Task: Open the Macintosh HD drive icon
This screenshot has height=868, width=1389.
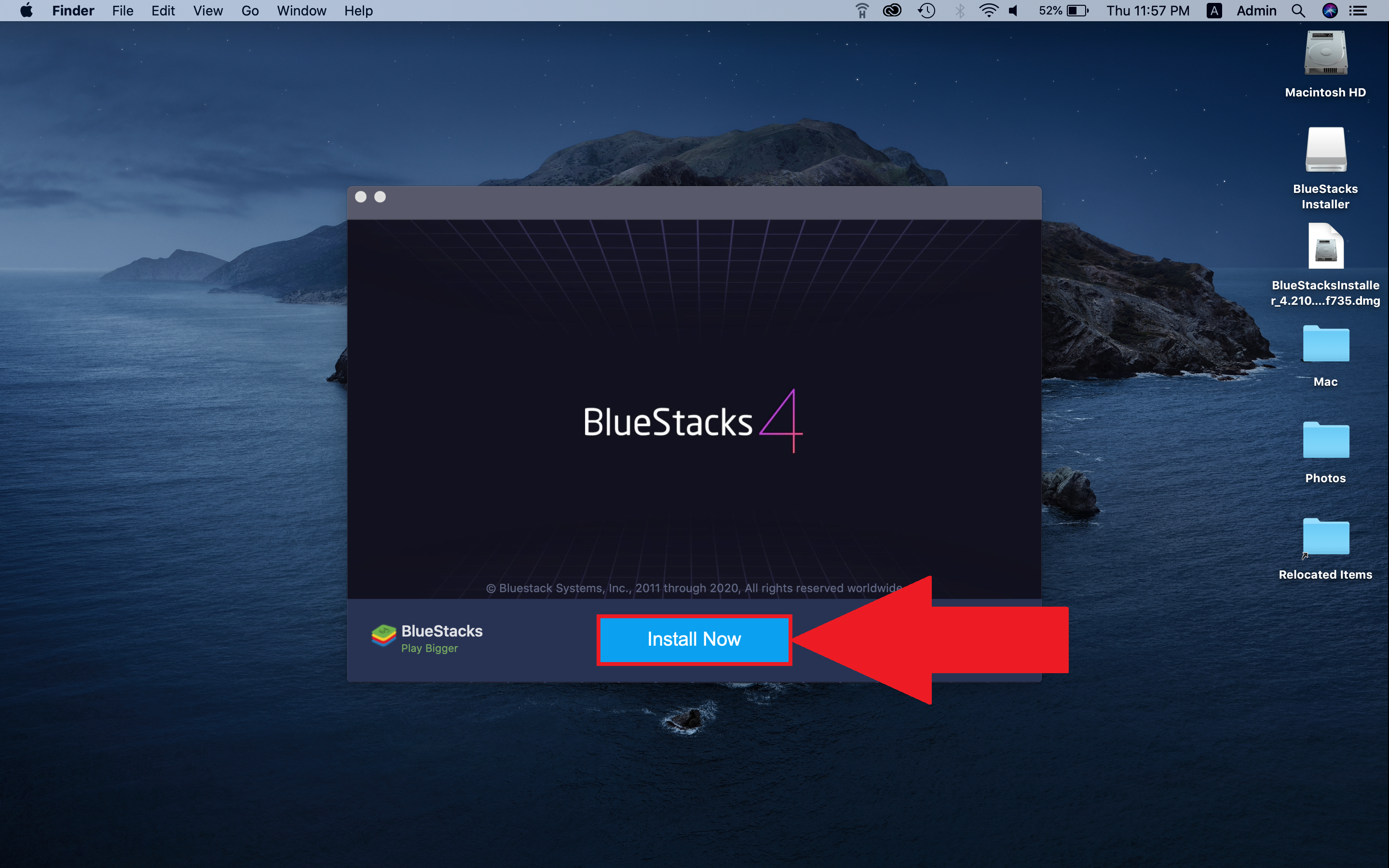Action: click(x=1326, y=62)
